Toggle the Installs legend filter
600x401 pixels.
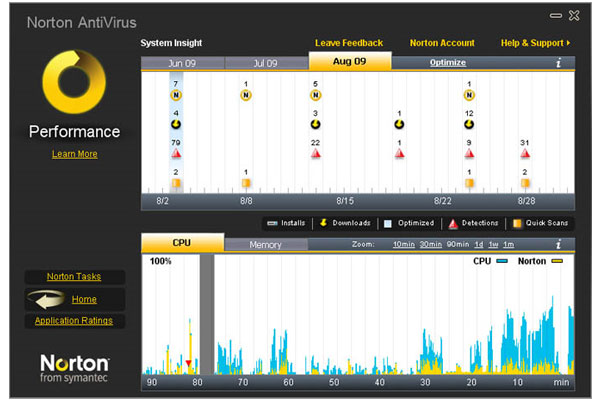point(287,223)
